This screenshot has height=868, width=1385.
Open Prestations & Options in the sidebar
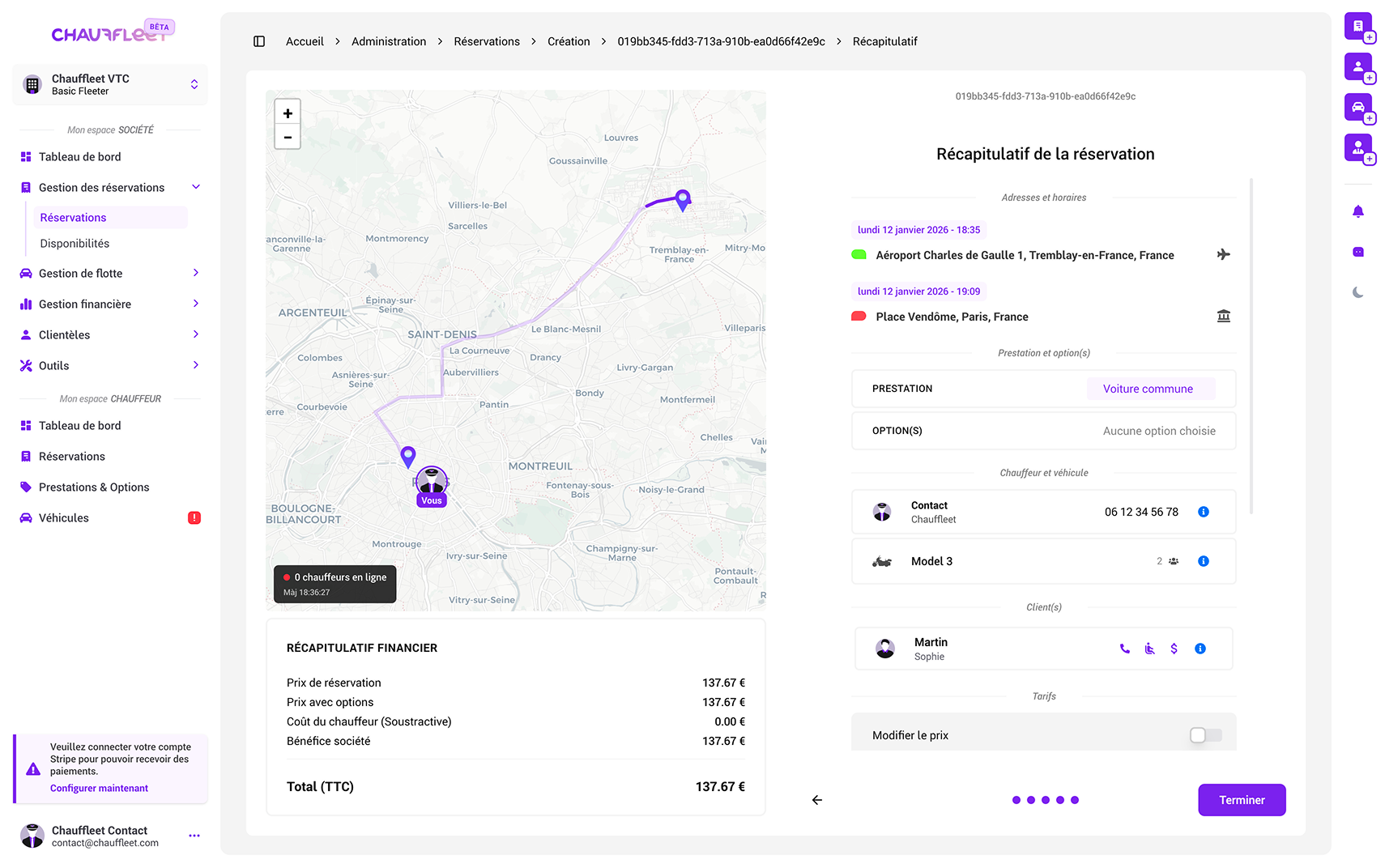pos(93,487)
